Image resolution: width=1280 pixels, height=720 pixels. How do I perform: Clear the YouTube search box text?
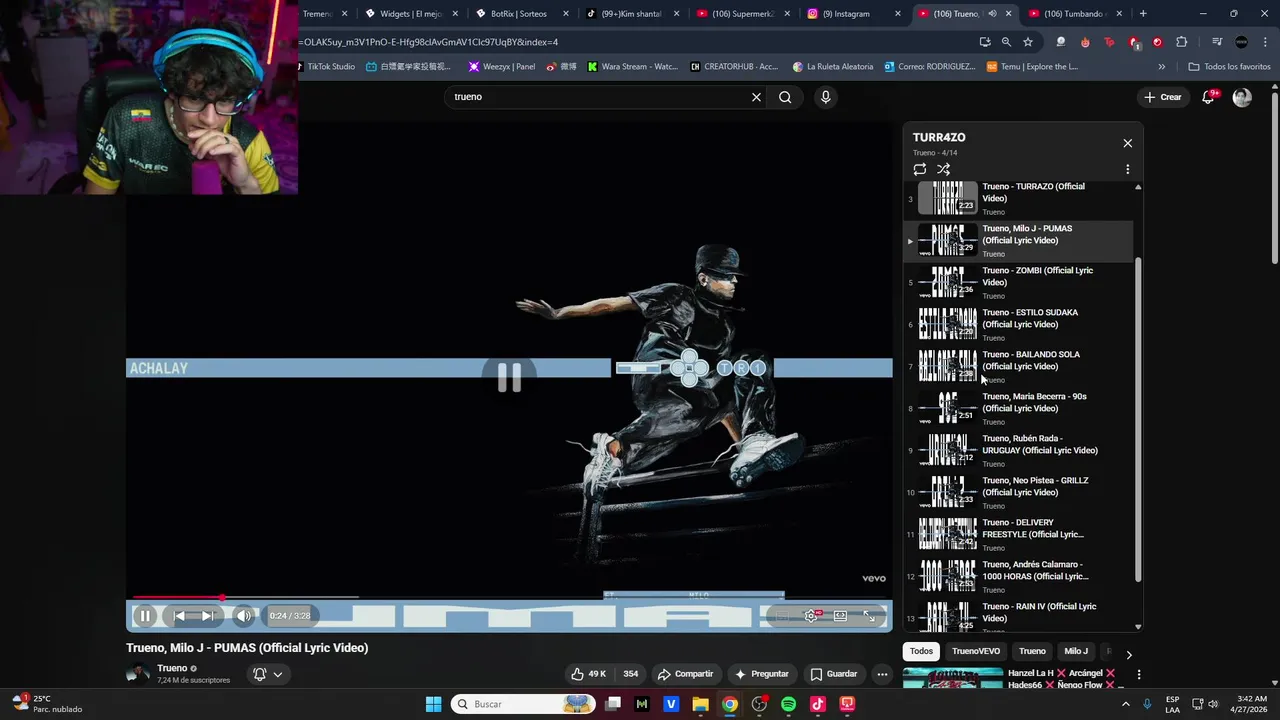(x=756, y=97)
